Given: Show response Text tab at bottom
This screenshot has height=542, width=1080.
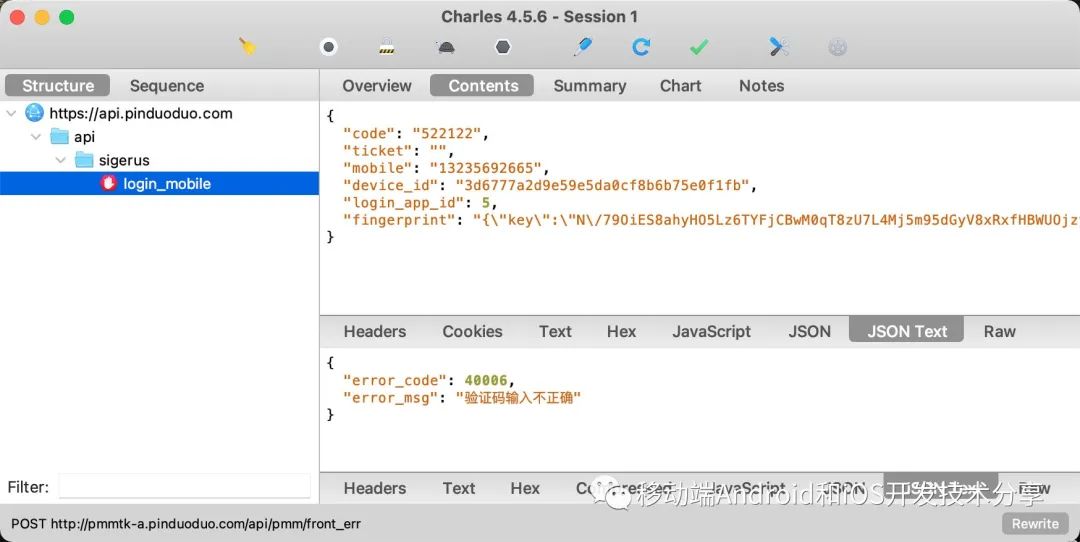Looking at the screenshot, I should pos(459,488).
